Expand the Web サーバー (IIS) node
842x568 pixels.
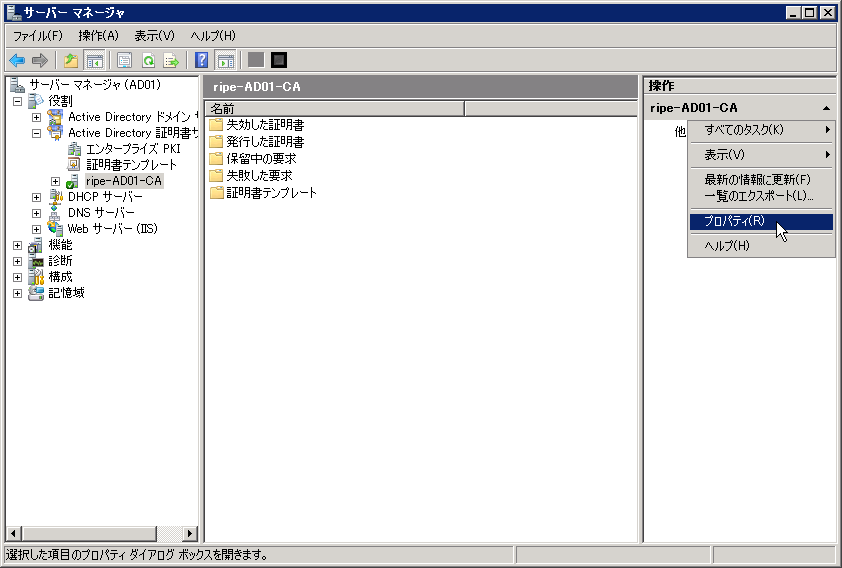pos(36,229)
